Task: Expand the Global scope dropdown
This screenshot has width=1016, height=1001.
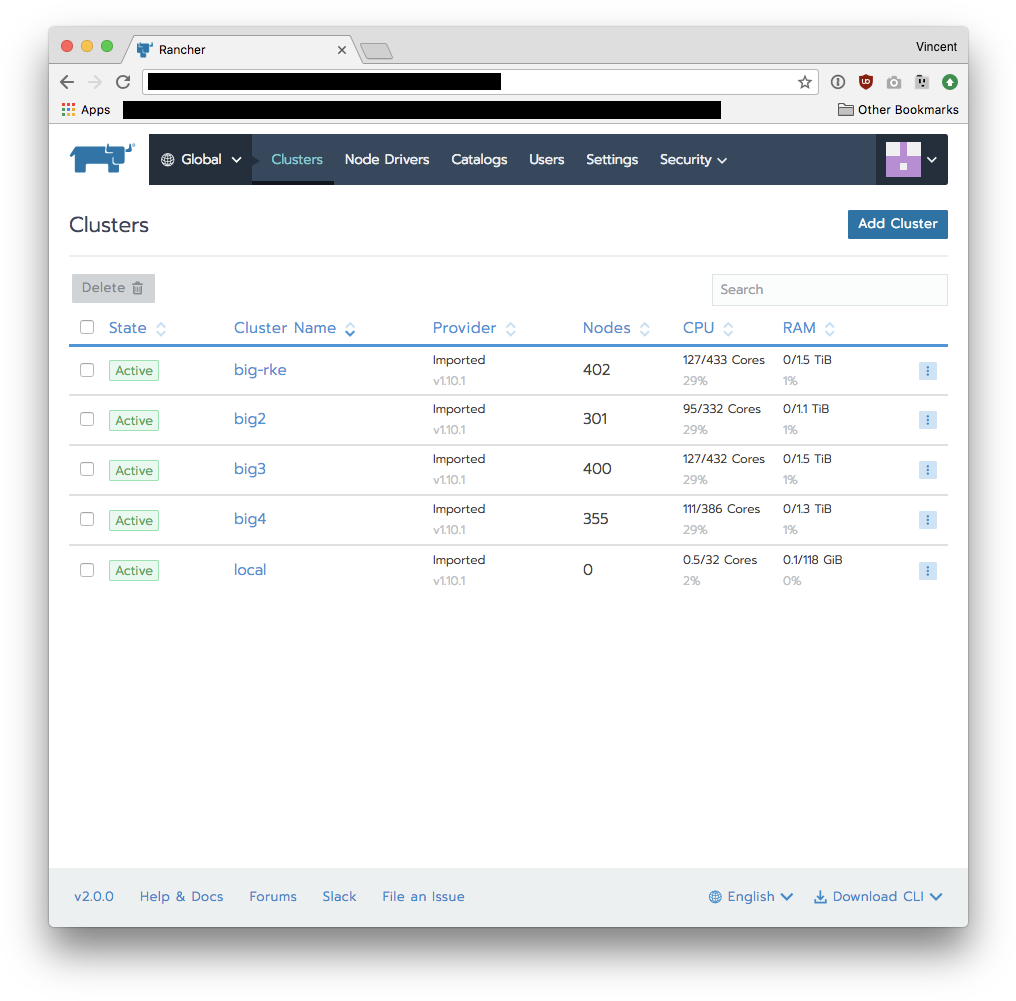Action: click(201, 160)
